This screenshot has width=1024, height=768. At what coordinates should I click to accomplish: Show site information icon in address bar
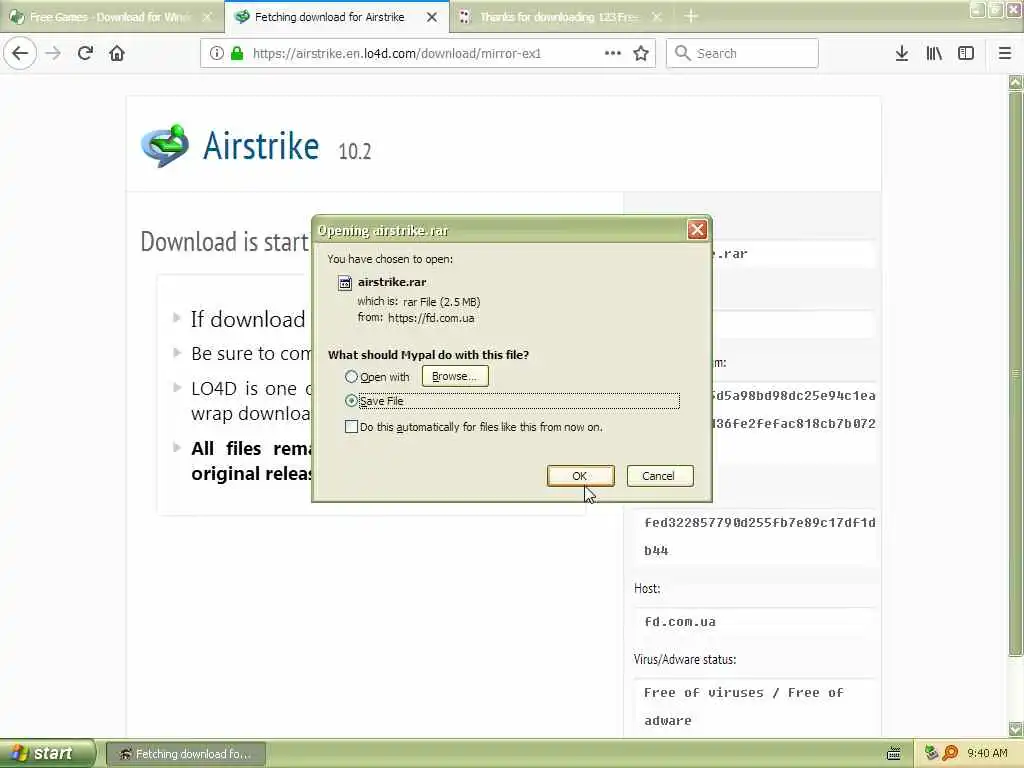[216, 53]
